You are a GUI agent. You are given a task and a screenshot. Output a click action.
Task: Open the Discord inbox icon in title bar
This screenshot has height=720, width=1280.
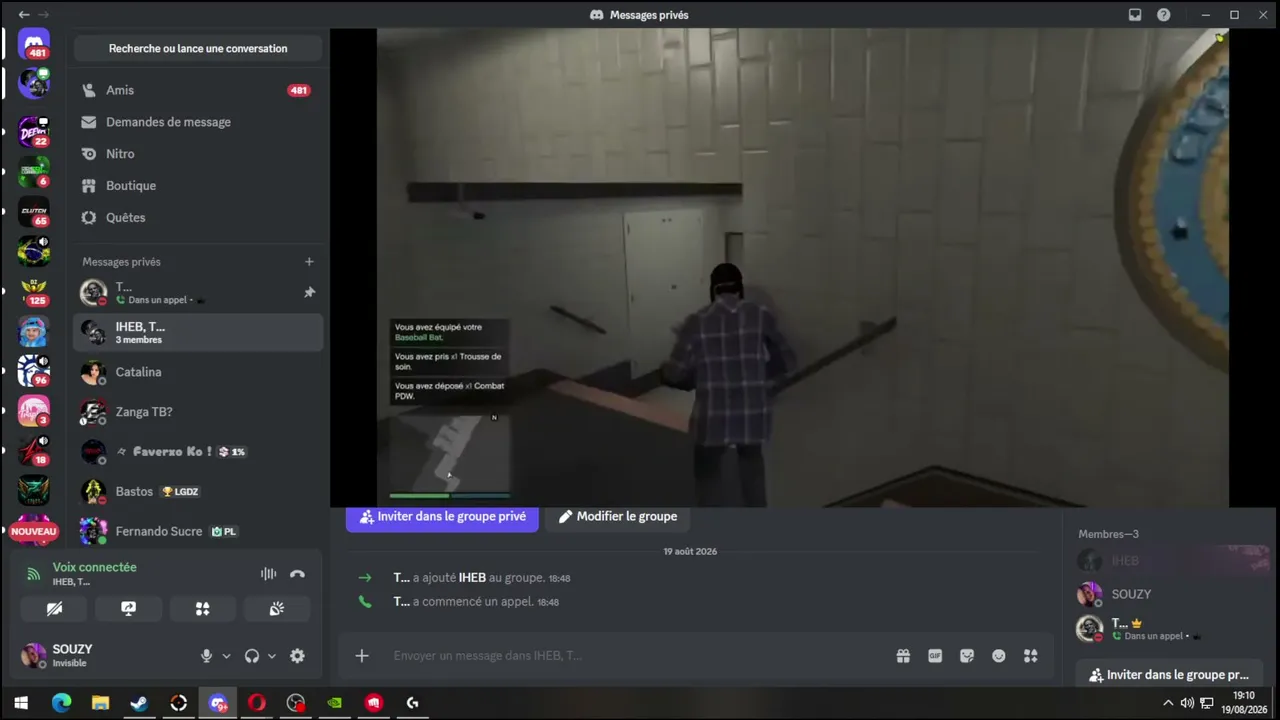click(x=1135, y=15)
